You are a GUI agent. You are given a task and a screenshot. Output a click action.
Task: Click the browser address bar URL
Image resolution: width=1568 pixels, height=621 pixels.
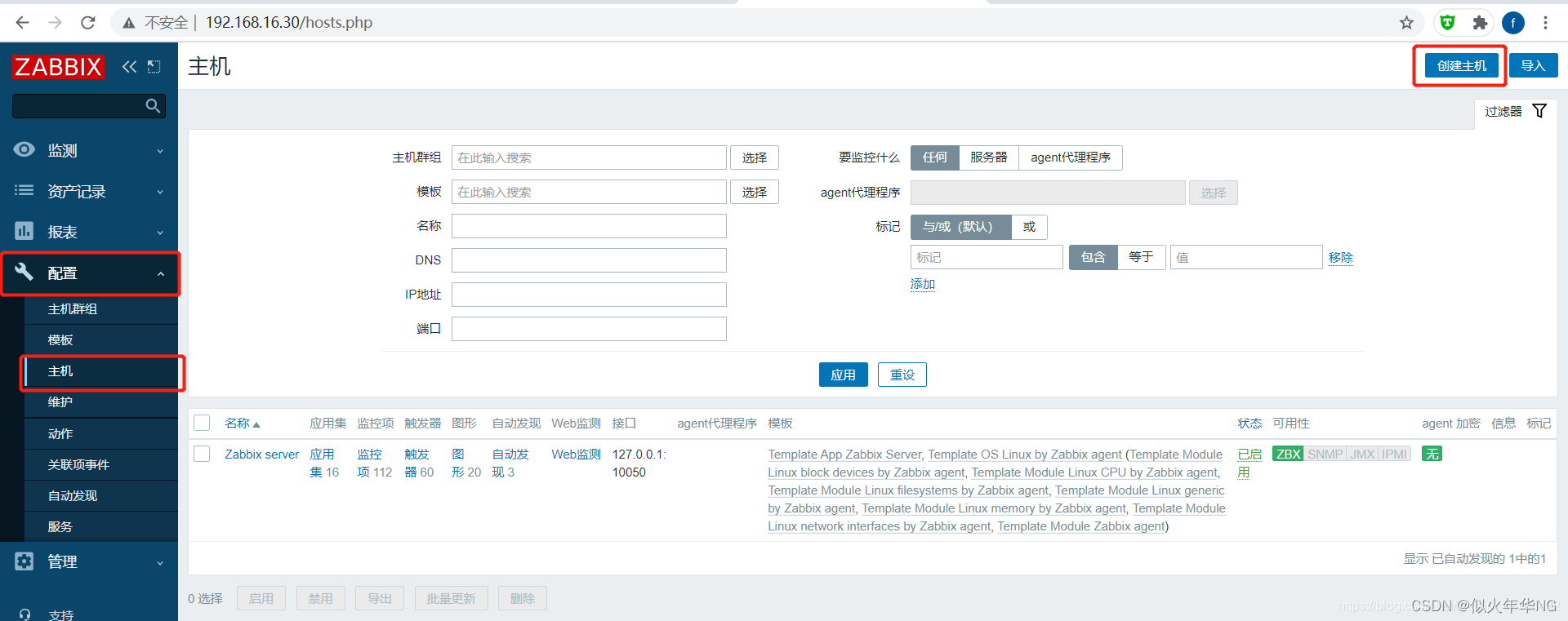(x=288, y=23)
